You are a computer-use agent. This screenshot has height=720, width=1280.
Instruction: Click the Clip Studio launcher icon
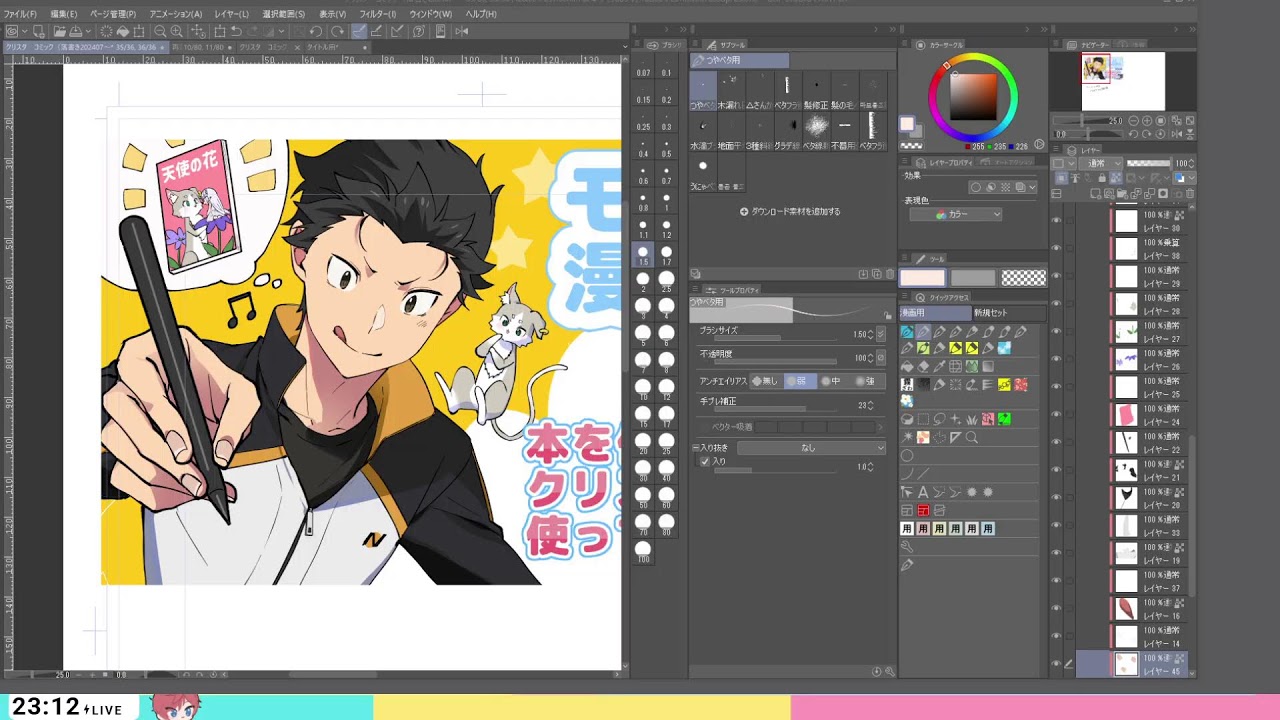[x=12, y=31]
